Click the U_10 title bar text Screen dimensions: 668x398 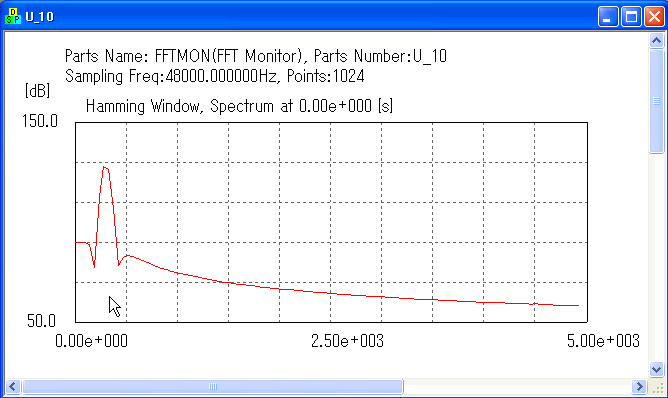pyautogui.click(x=40, y=17)
